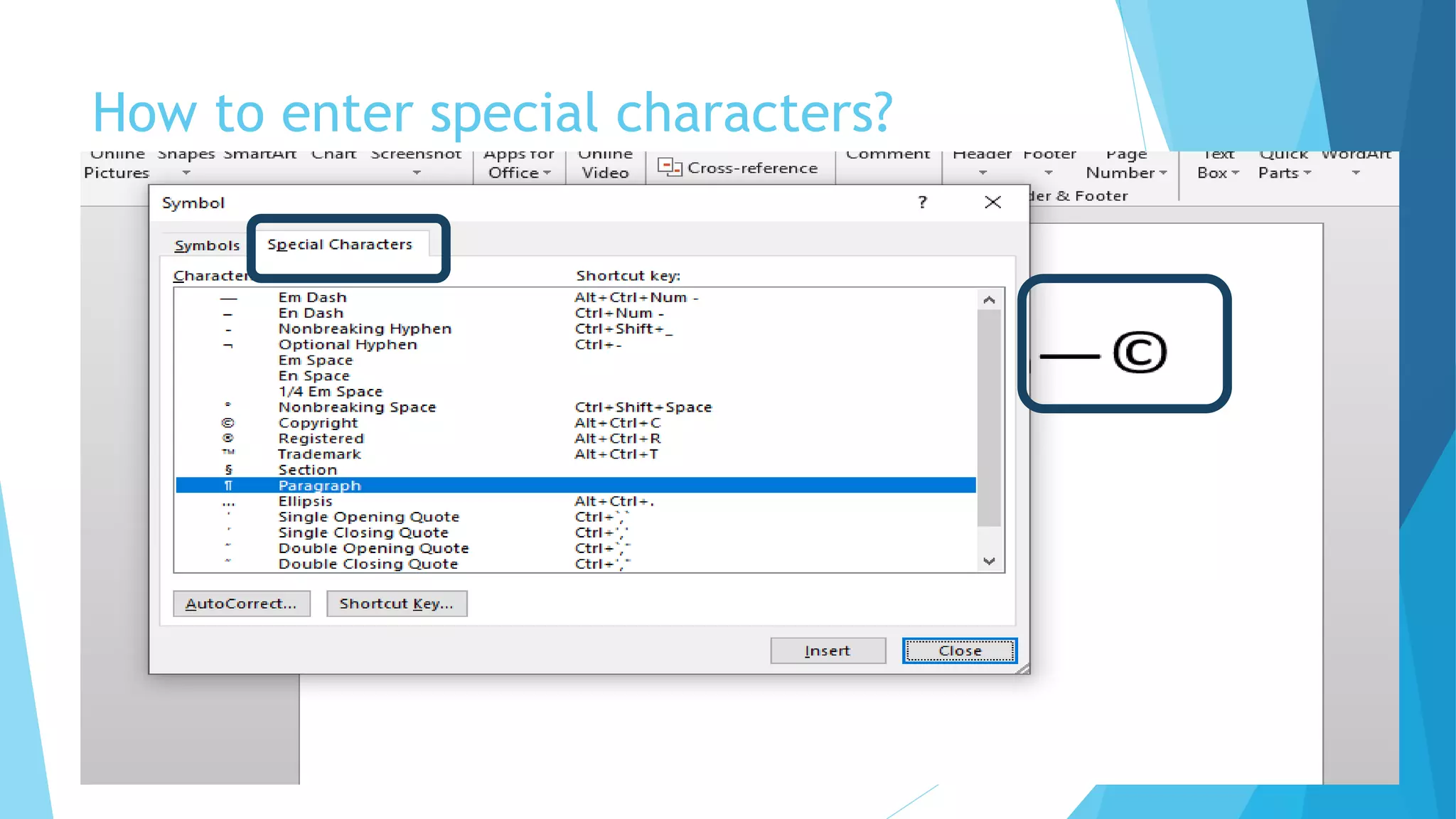
Task: Select the Registered character row
Action: (x=576, y=438)
